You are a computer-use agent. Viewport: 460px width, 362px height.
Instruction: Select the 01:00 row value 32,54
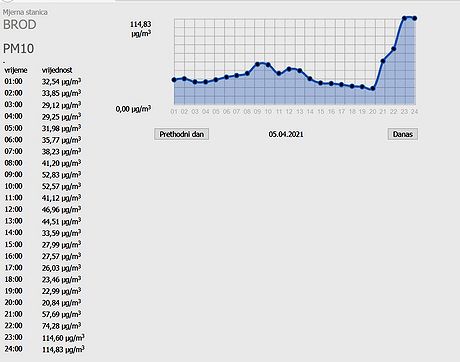61,81
